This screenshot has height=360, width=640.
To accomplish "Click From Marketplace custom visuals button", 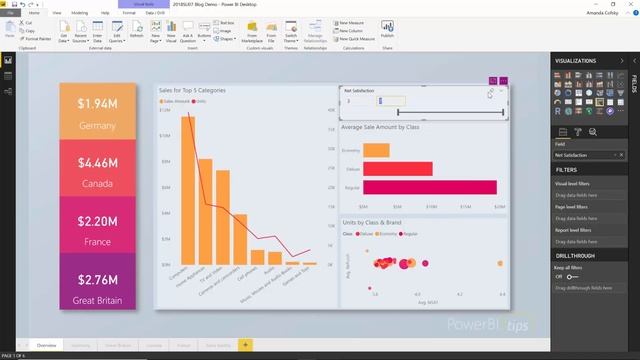I will (252, 31).
